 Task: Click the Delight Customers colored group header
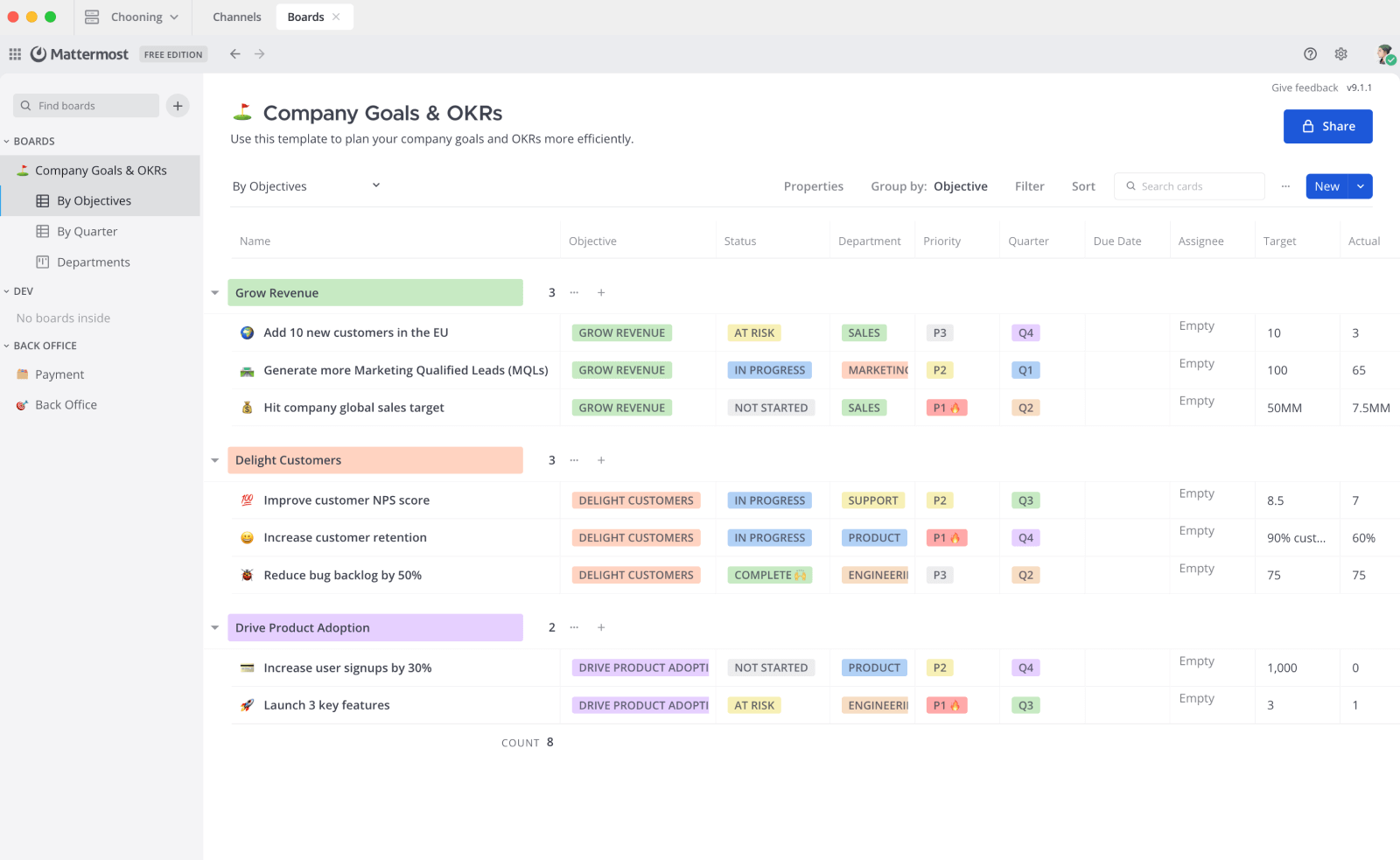[374, 460]
